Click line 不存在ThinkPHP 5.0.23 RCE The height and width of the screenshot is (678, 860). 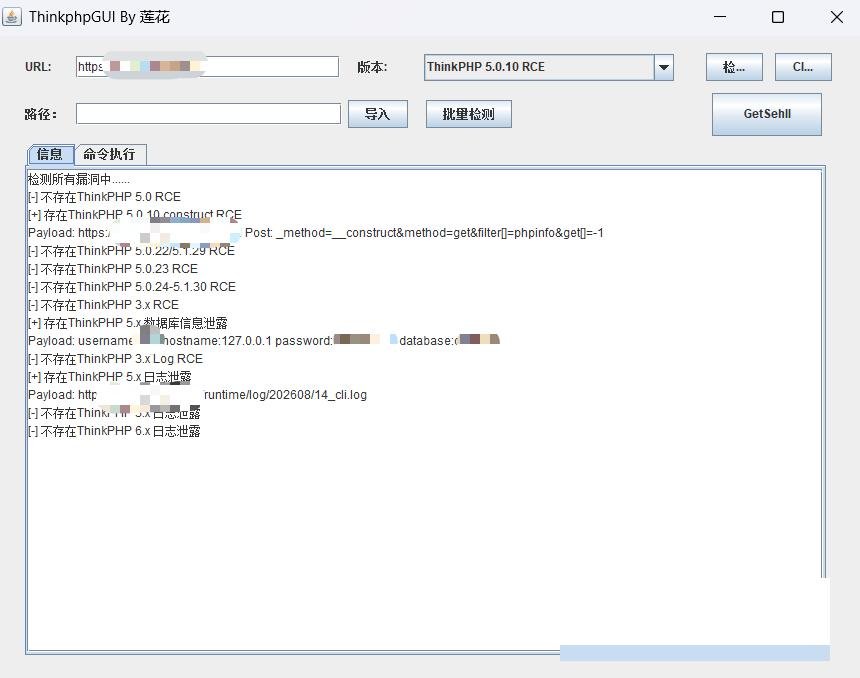(113, 269)
